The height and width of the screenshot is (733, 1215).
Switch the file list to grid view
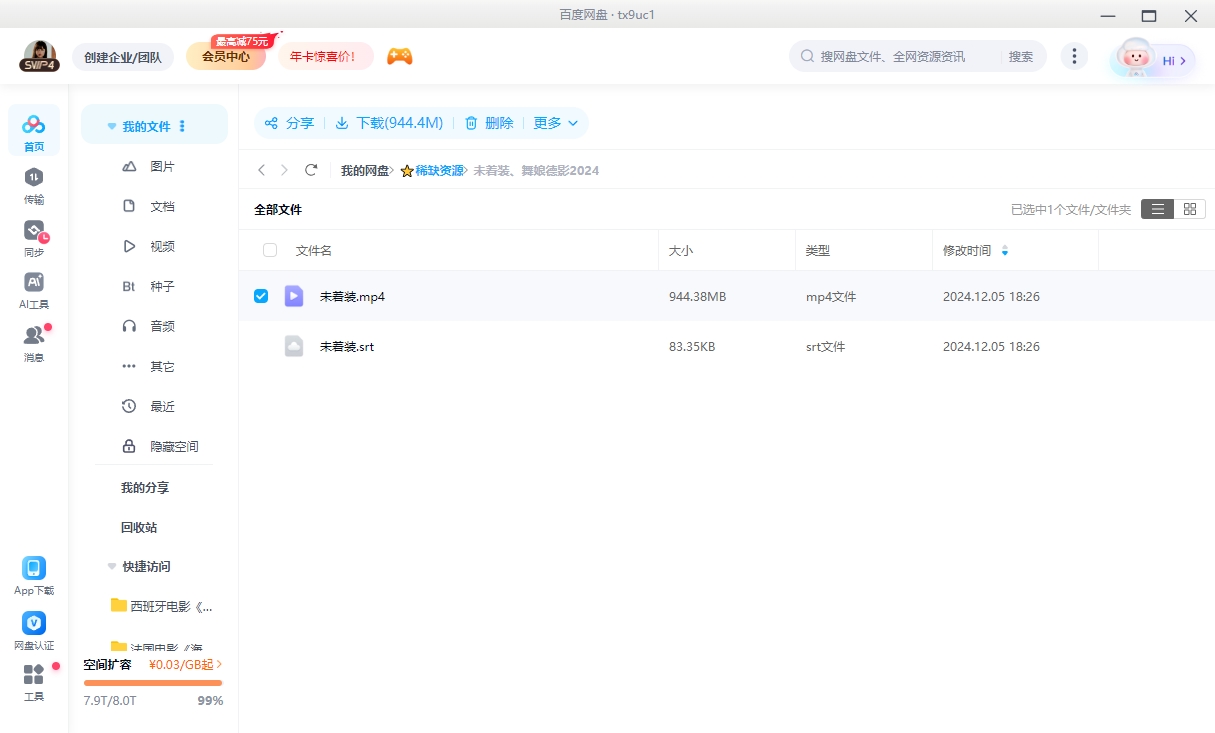pyautogui.click(x=1190, y=209)
